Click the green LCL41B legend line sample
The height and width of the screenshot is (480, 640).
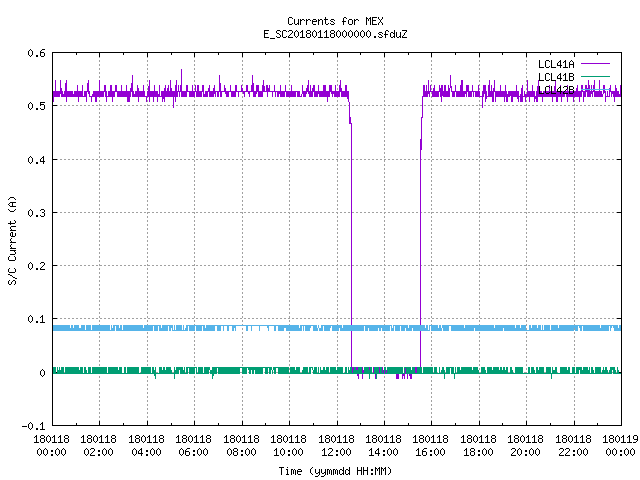(x=595, y=77)
